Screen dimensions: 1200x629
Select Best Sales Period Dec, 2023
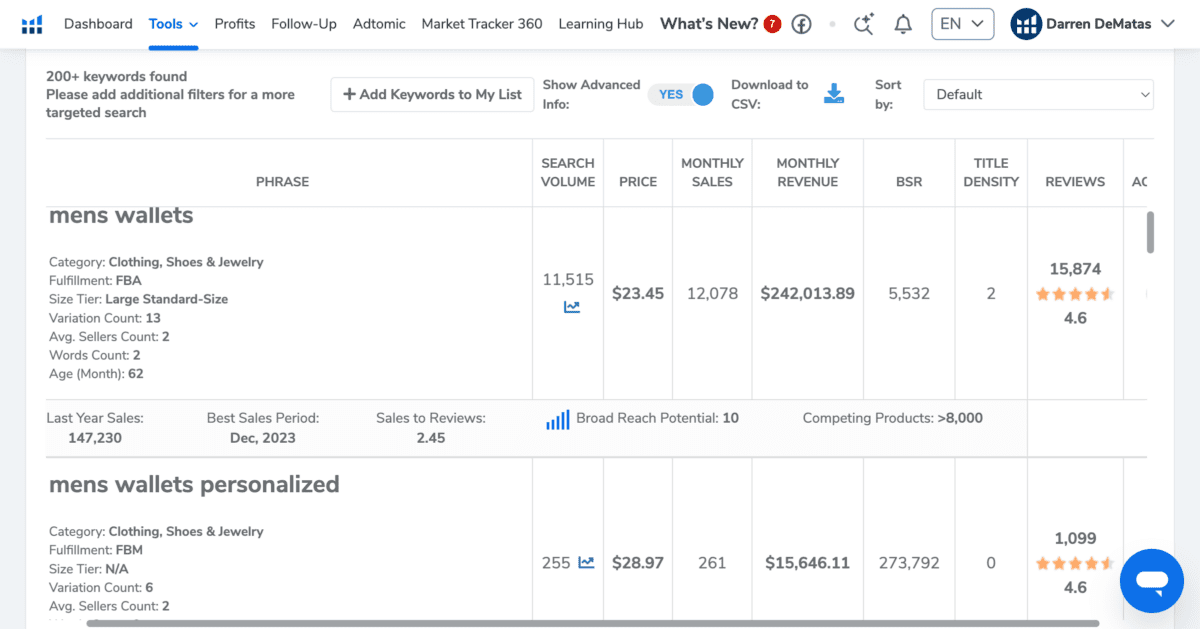tap(263, 438)
